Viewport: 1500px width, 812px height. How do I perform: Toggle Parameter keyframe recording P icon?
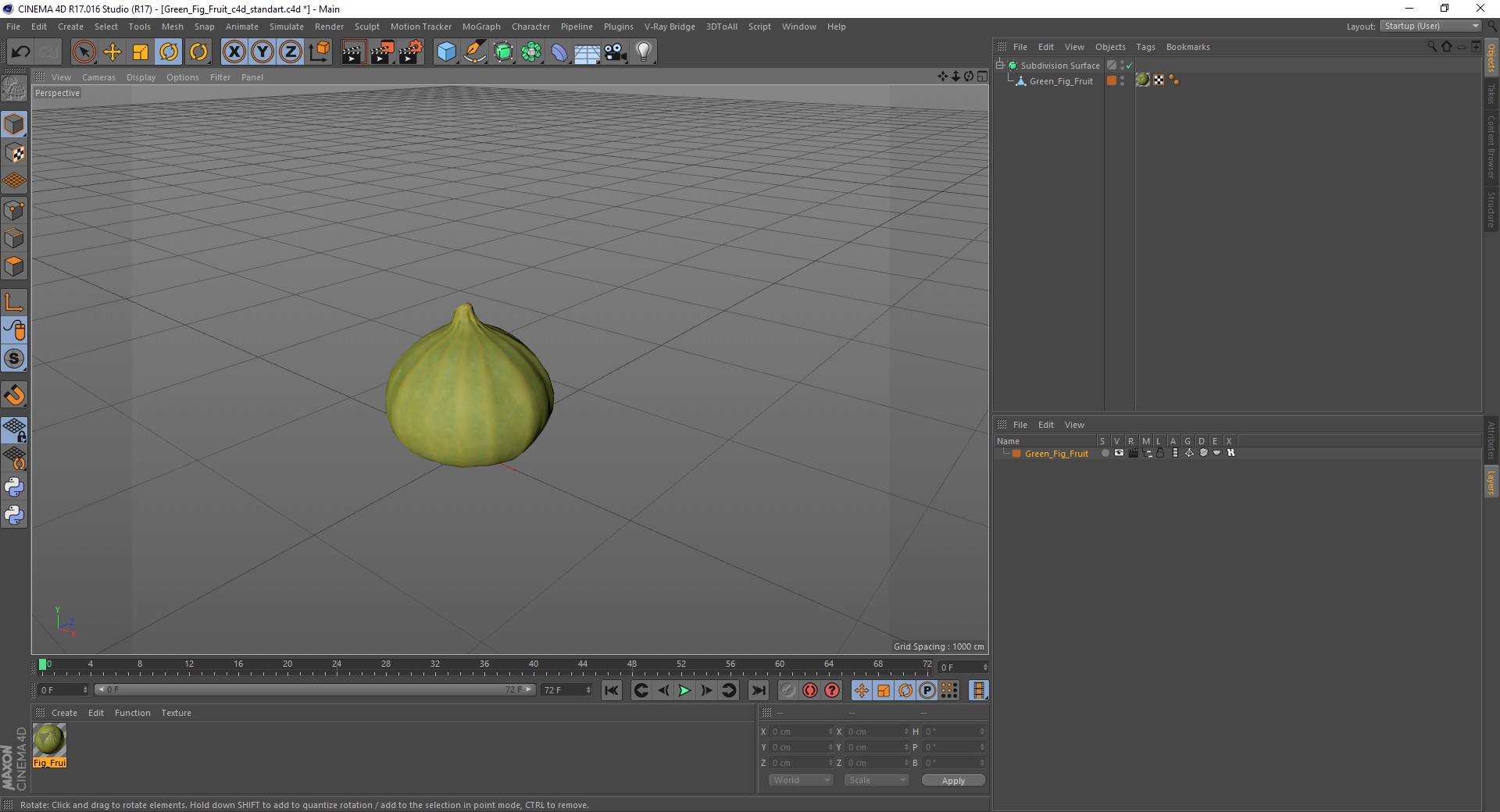tap(927, 690)
